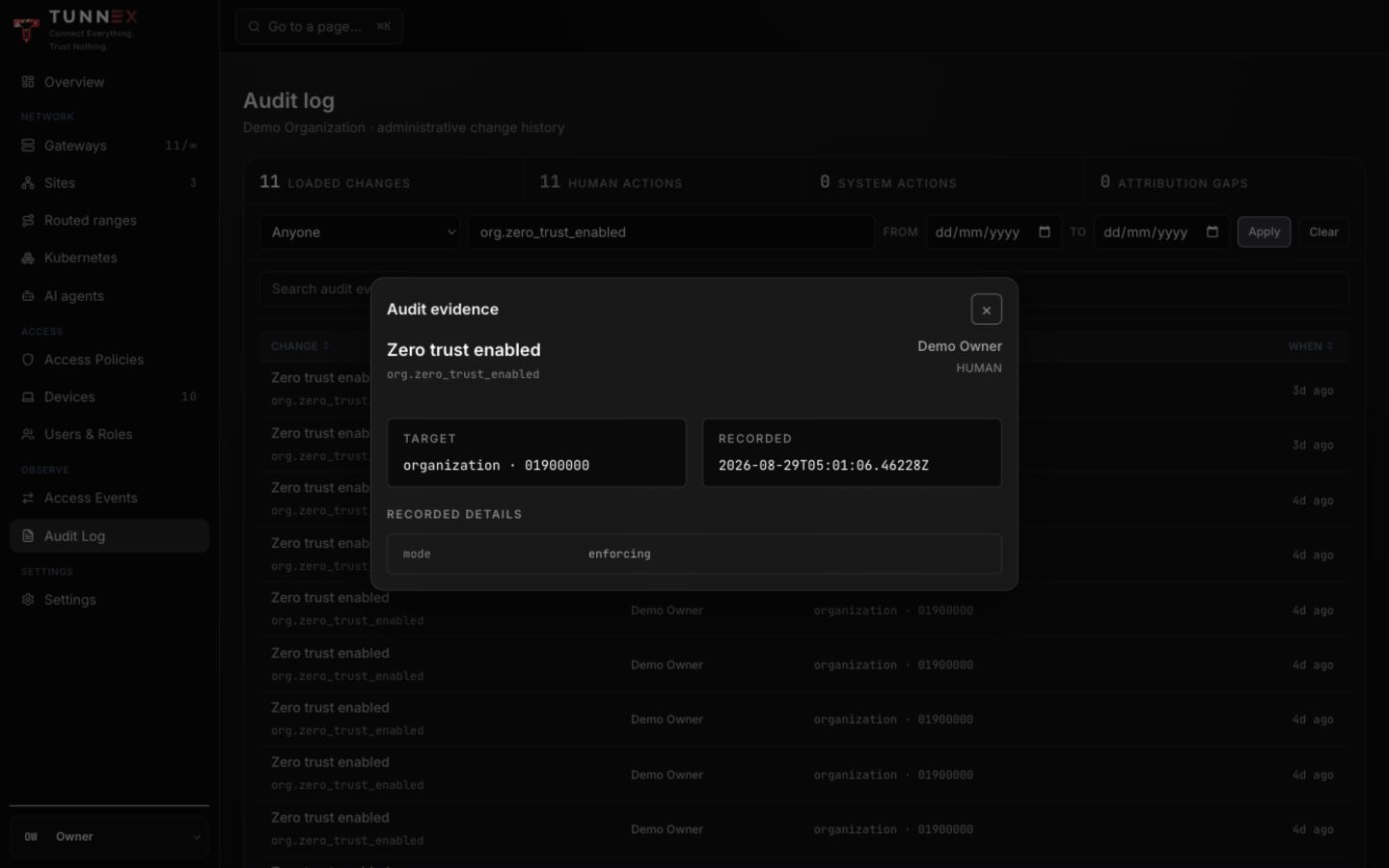The image size is (1389, 868).
Task: Click the Gateways 11/∞ count badge
Action: click(x=181, y=146)
